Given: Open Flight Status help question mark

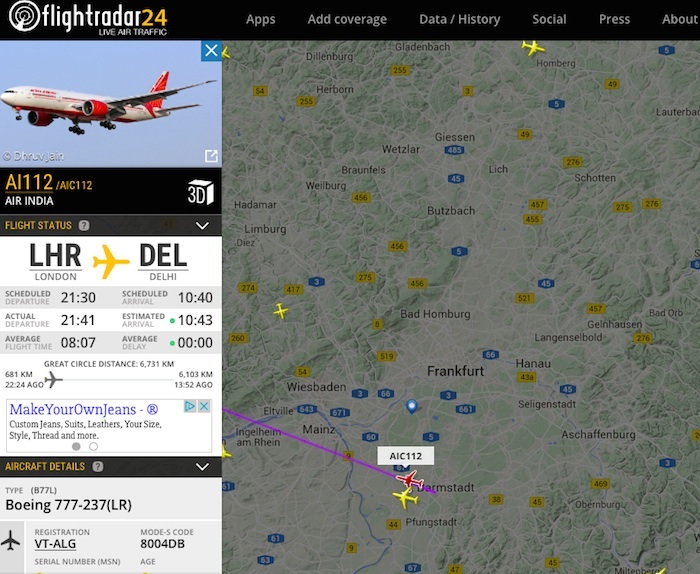Looking at the screenshot, I should pyautogui.click(x=84, y=225).
